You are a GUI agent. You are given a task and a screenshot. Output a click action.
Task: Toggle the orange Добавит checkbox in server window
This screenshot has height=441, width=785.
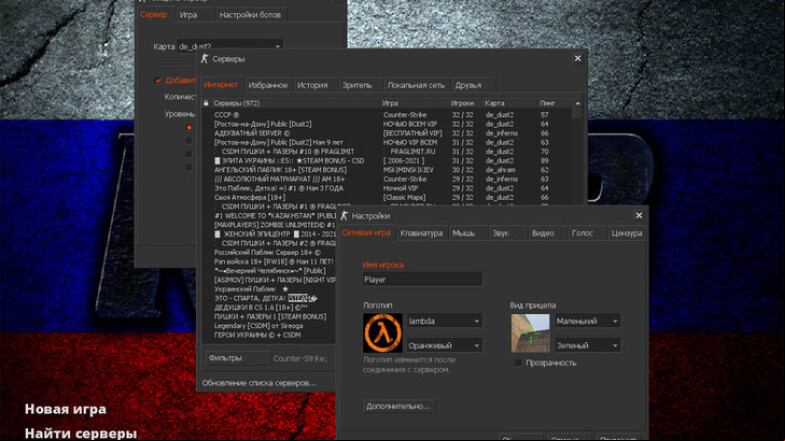(x=158, y=80)
